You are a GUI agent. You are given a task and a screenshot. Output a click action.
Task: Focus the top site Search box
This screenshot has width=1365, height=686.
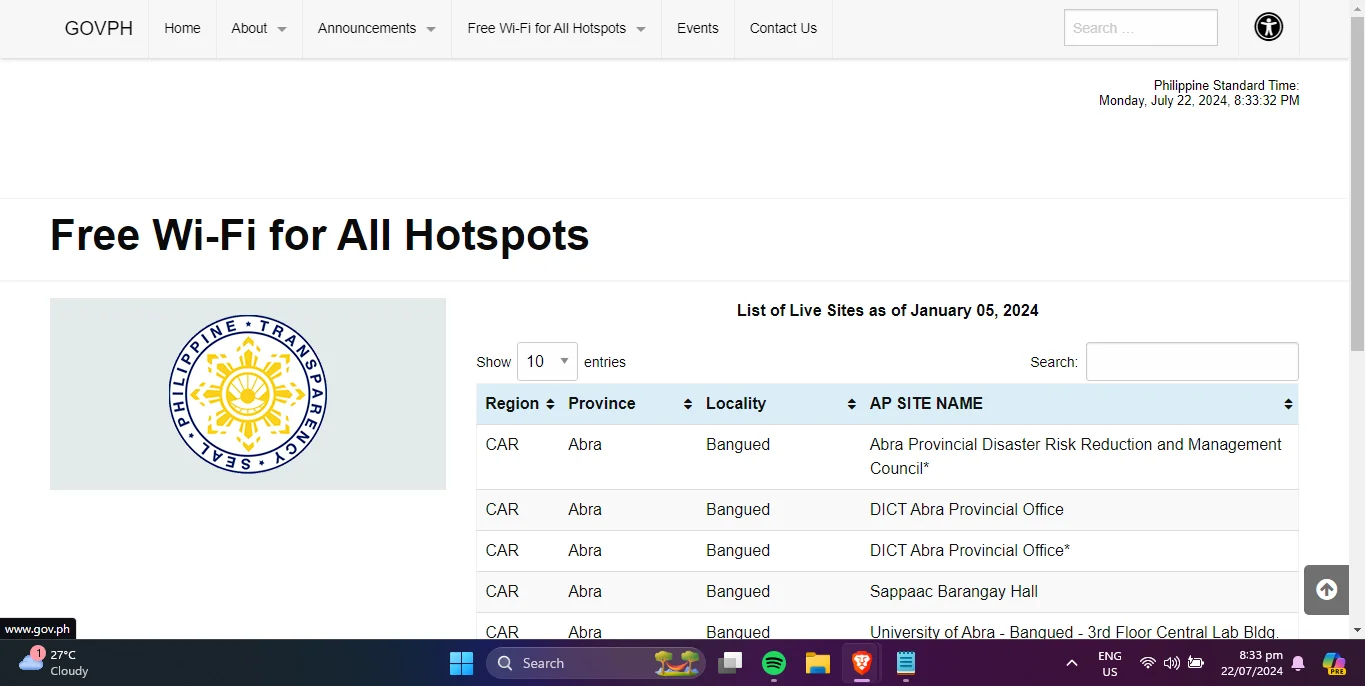click(1141, 28)
